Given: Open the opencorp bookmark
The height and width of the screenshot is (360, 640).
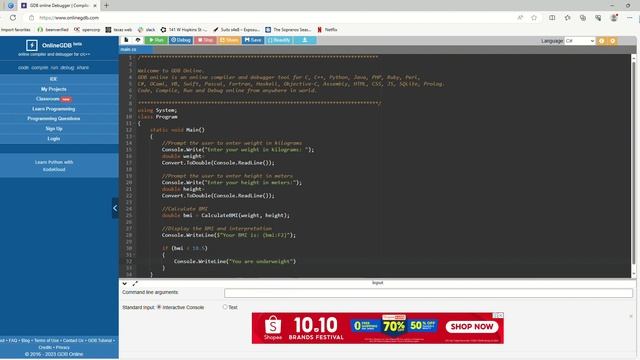Looking at the screenshot, I should click(x=87, y=30).
